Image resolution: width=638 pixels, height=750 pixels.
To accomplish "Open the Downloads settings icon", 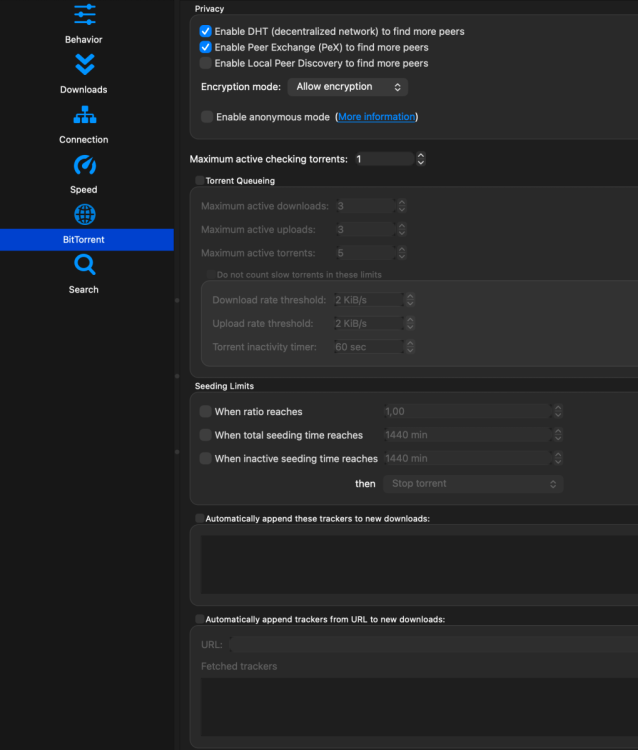I will [85, 65].
